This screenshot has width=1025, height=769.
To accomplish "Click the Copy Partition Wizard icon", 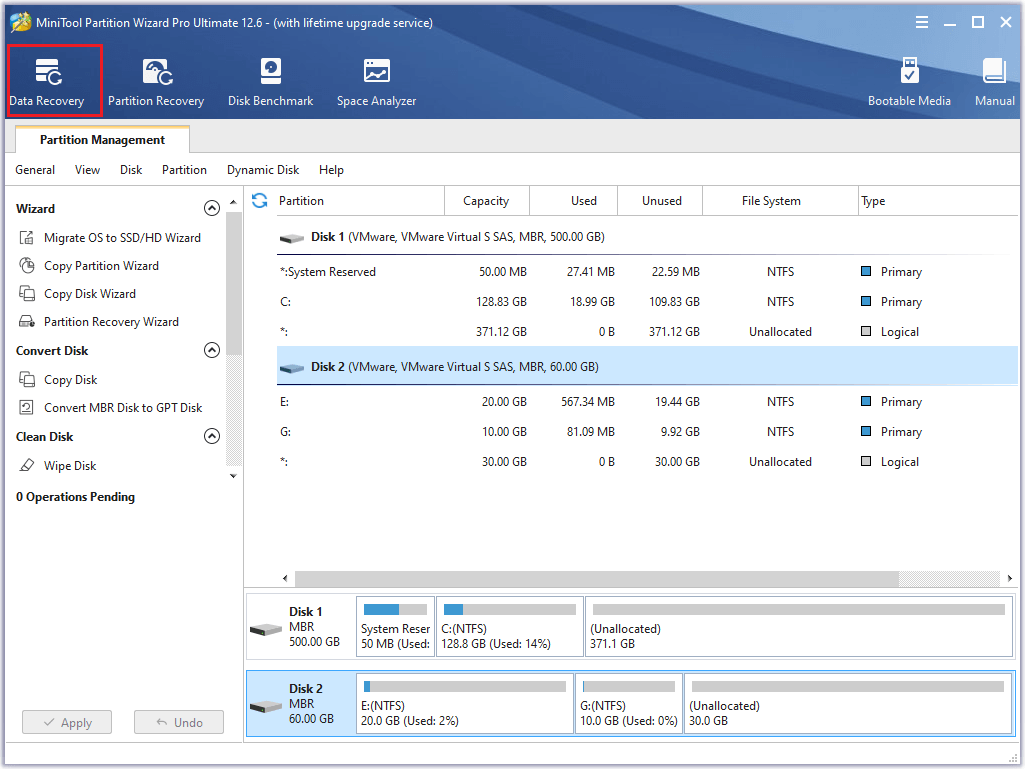I will pyautogui.click(x=27, y=265).
